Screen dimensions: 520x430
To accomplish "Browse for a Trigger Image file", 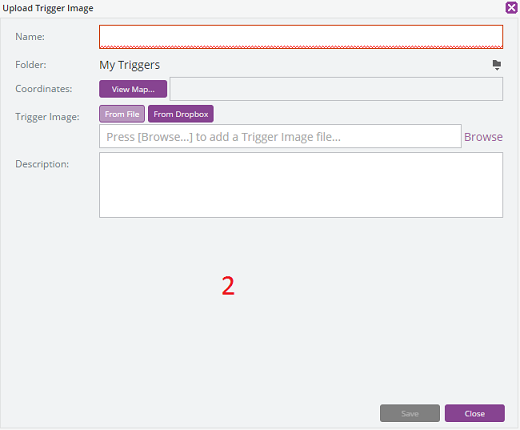I will tap(483, 137).
